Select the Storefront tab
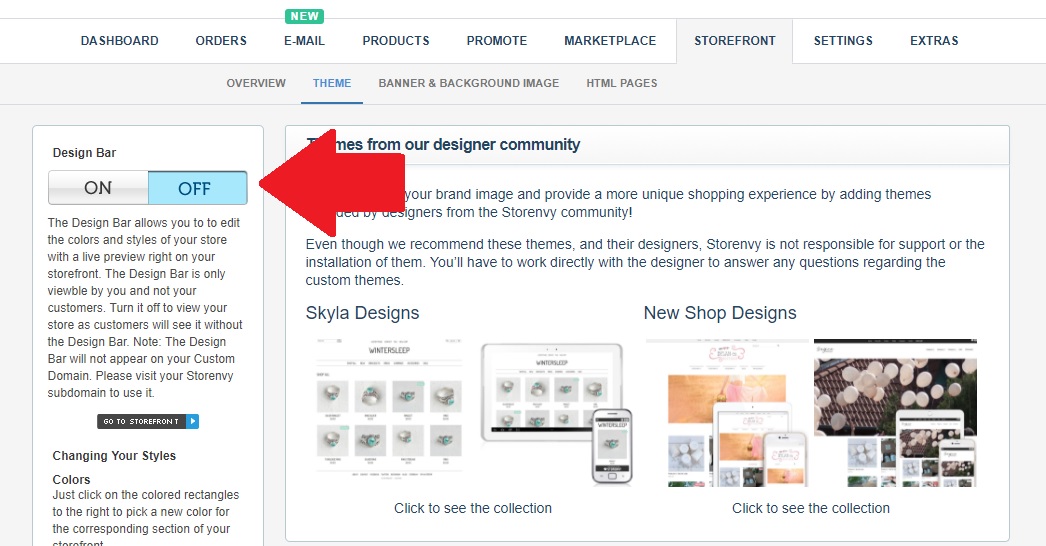This screenshot has width=1046, height=546. tap(734, 41)
